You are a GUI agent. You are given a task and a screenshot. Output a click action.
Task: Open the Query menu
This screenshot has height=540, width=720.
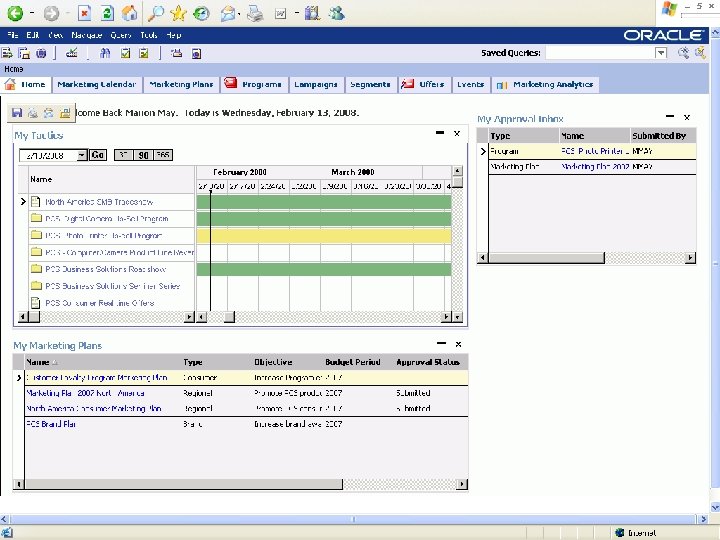coord(121,35)
